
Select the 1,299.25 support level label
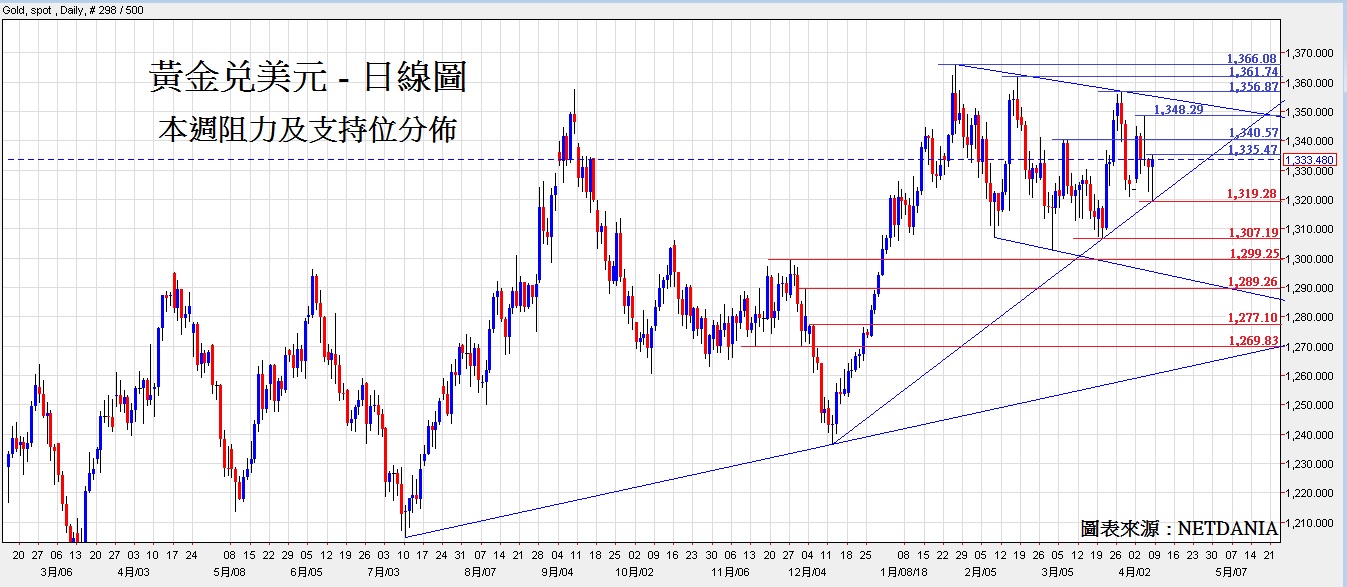(x=1252, y=254)
